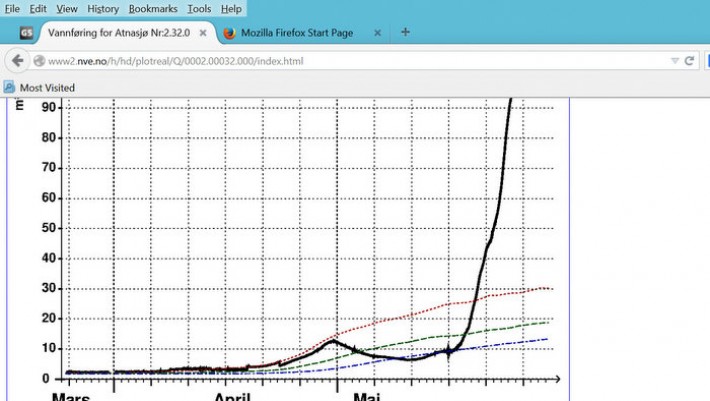Expand the URL history dropdown arrow
This screenshot has height=401, width=710.
tap(671, 61)
